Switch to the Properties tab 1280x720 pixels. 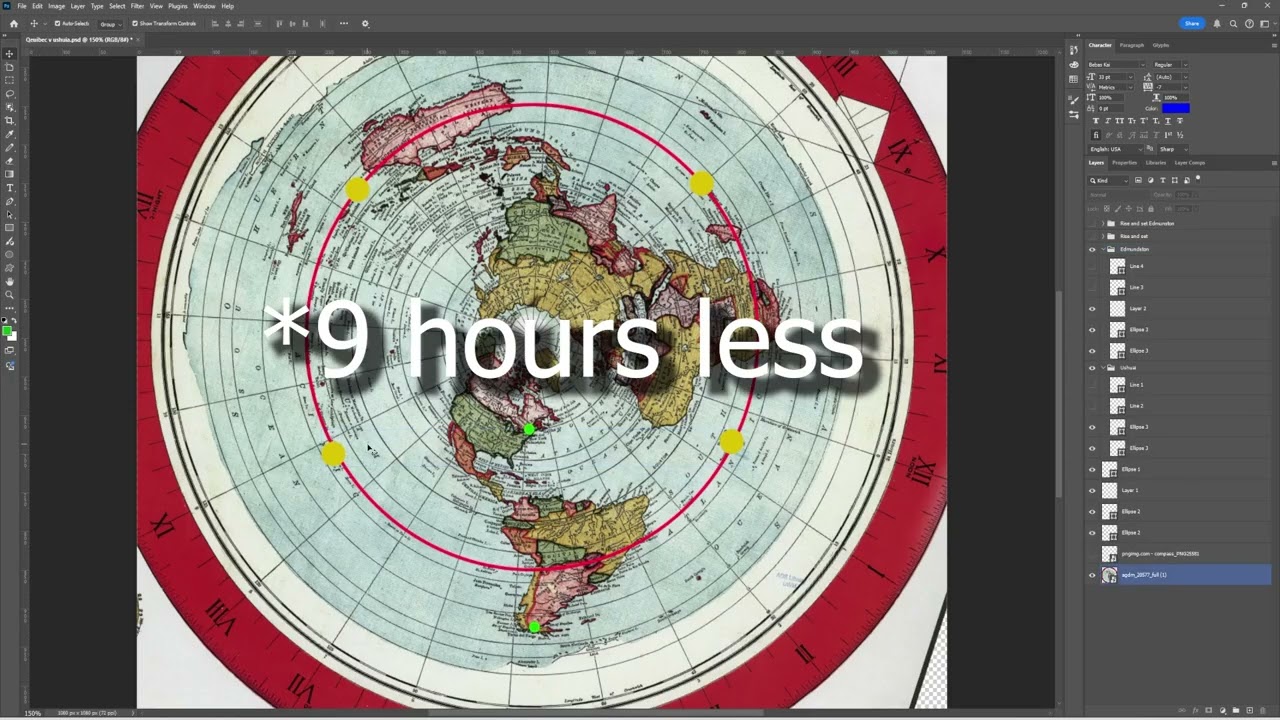tap(1125, 162)
